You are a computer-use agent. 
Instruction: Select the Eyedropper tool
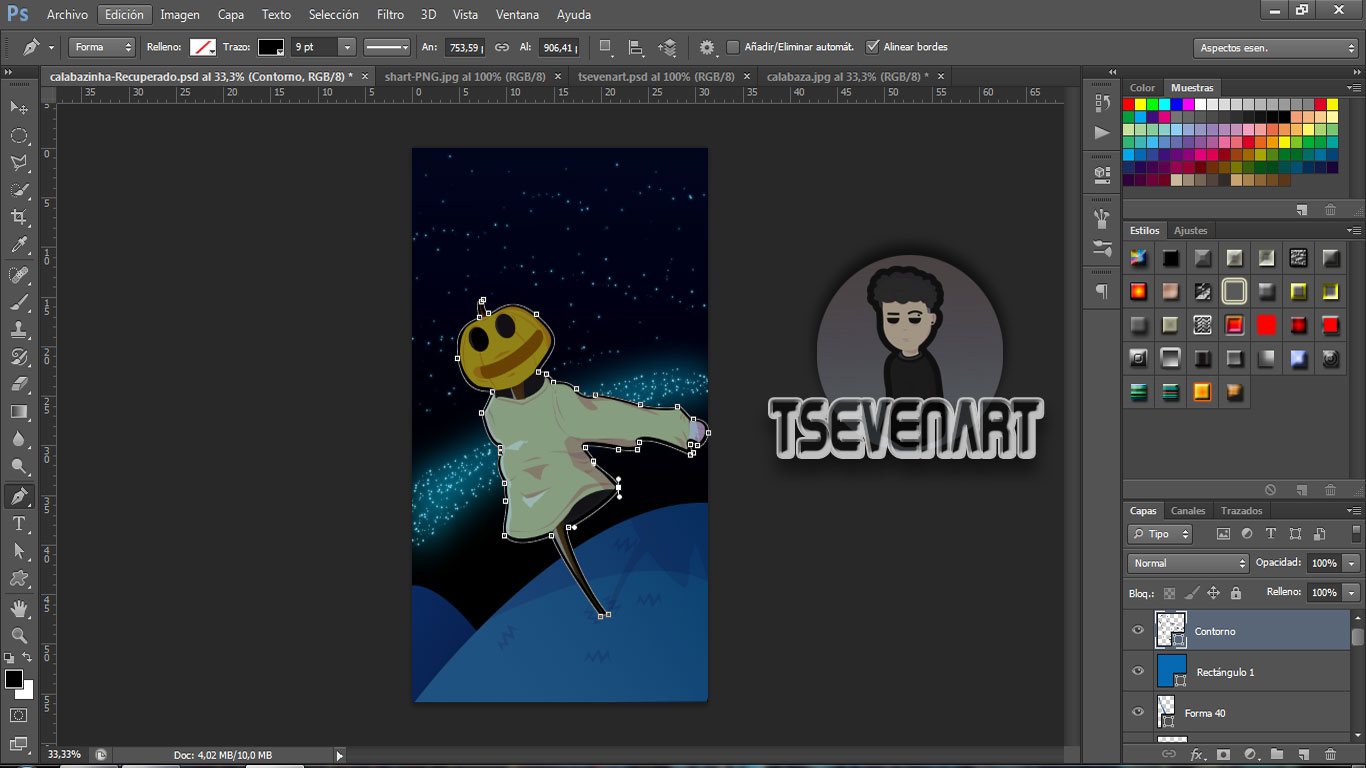point(19,246)
